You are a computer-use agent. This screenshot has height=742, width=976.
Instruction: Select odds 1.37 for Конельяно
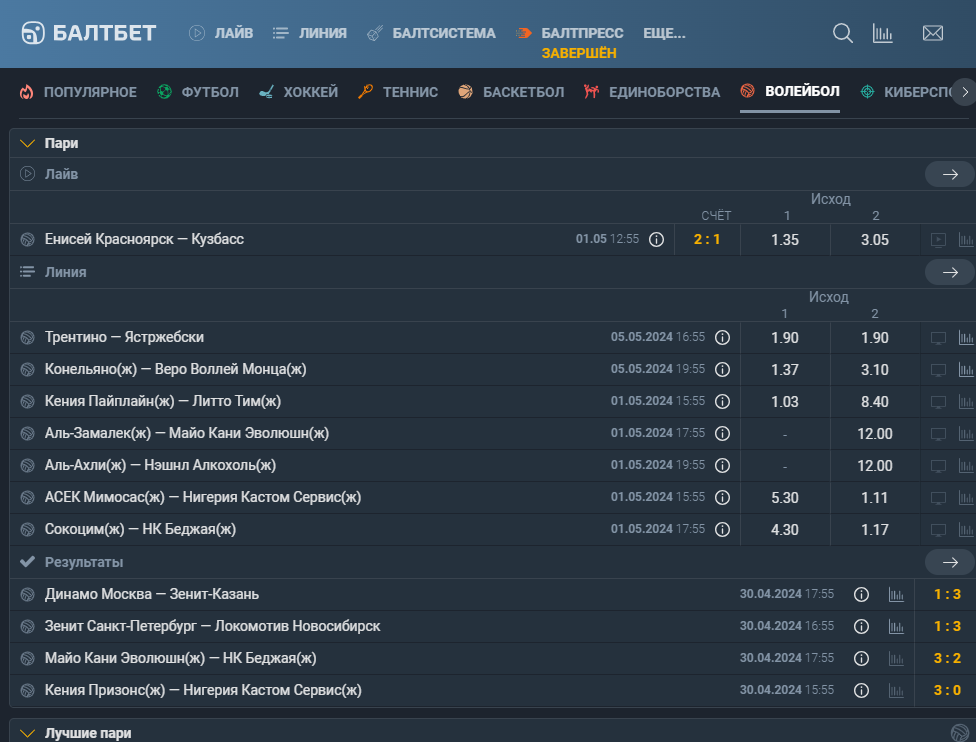(x=785, y=370)
